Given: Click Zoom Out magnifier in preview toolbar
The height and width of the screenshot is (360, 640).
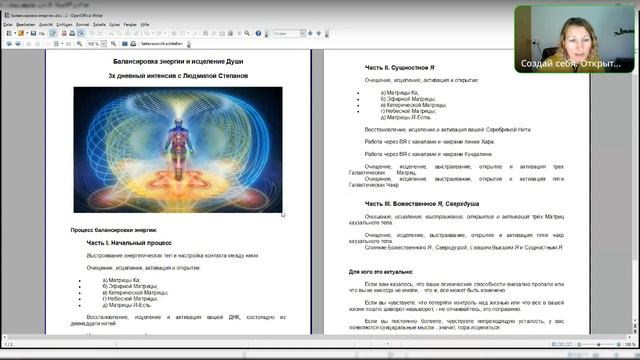Looking at the screenshot, I should pos(113,44).
